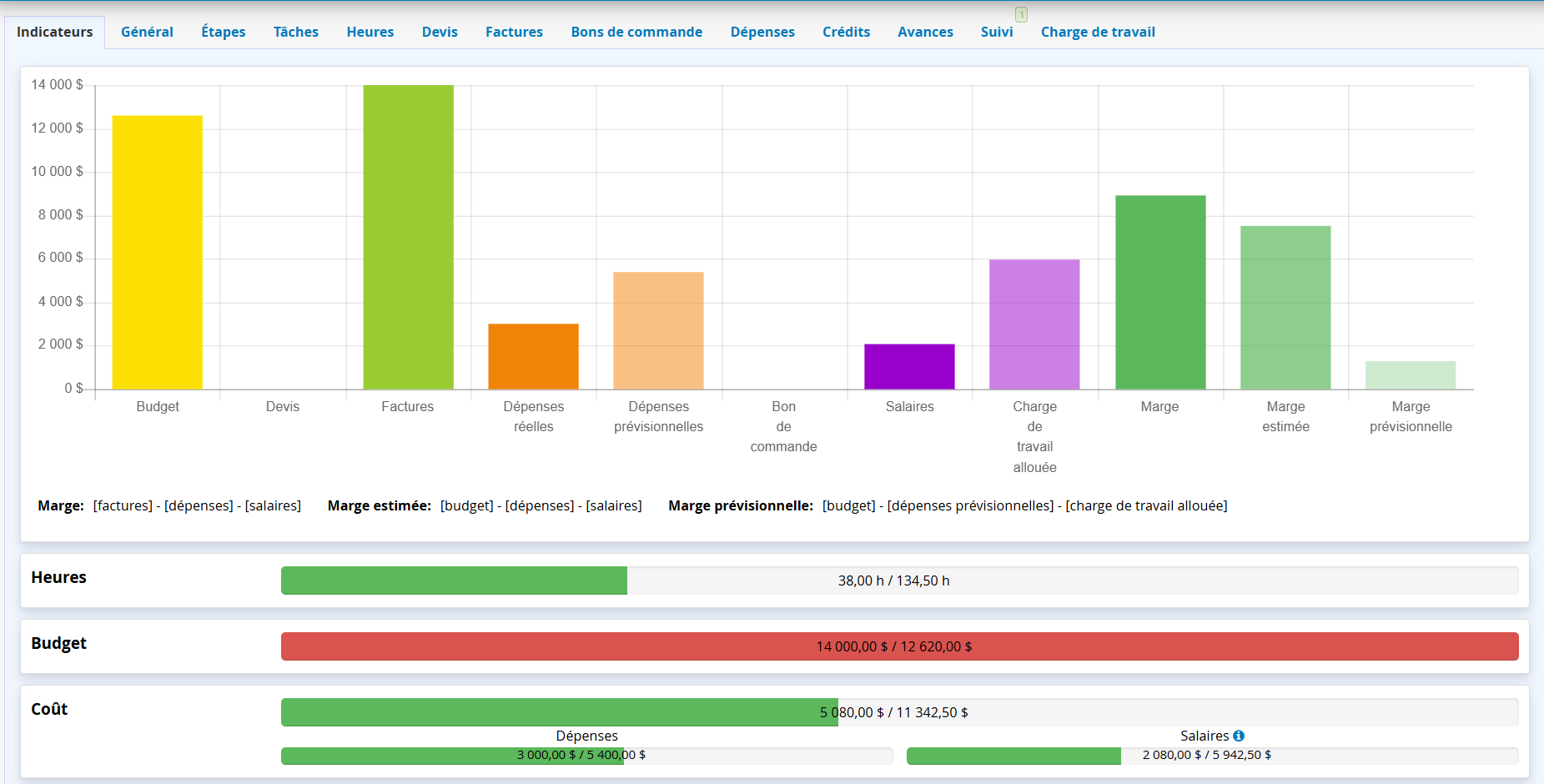This screenshot has width=1544, height=784.
Task: Click the red Budget progress bar
Action: tap(899, 646)
